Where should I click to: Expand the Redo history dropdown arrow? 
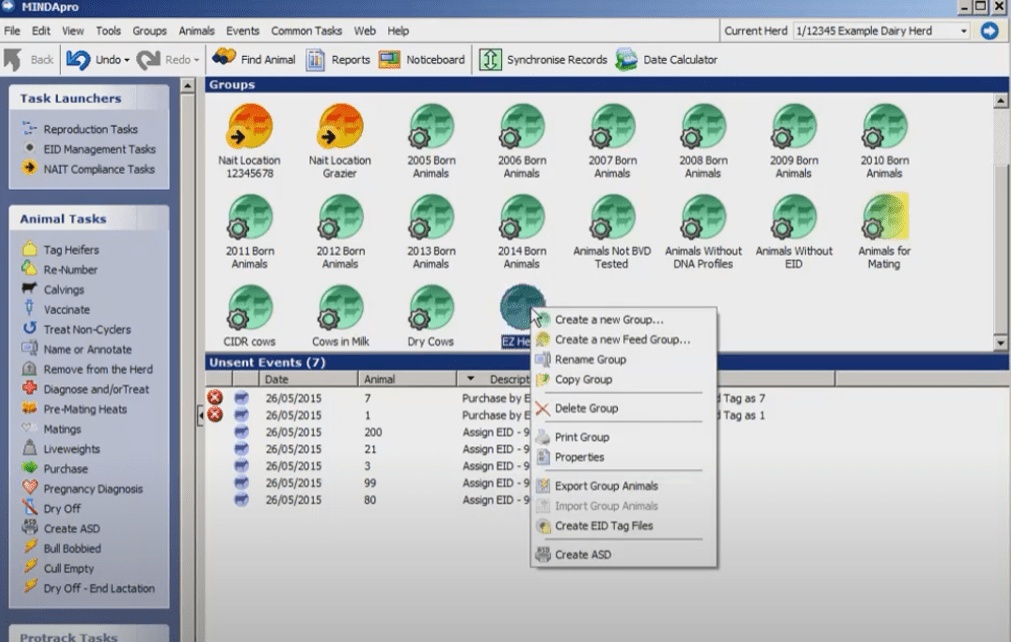[x=197, y=60]
